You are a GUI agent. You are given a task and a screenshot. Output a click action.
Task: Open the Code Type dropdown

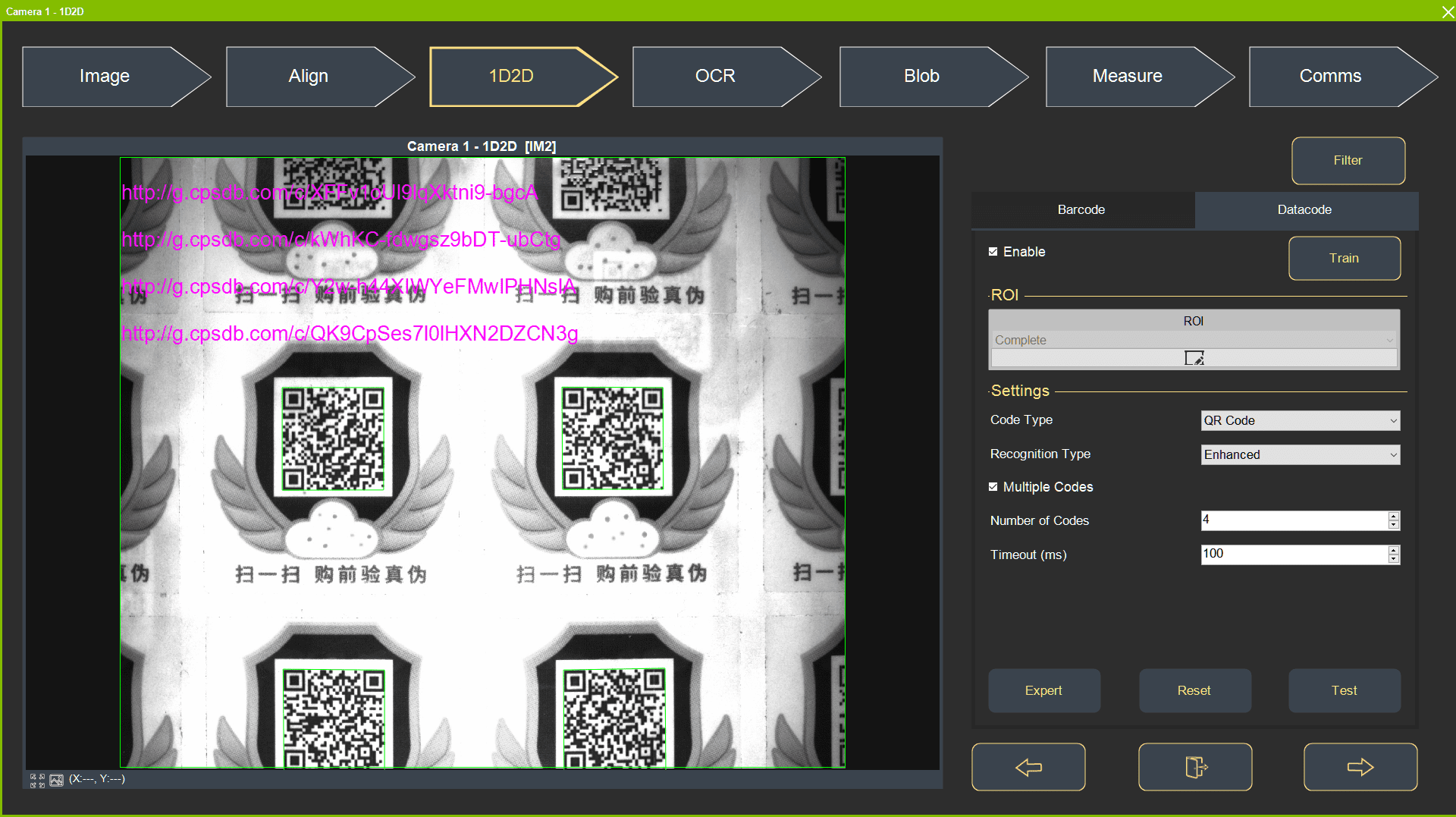(x=1301, y=420)
